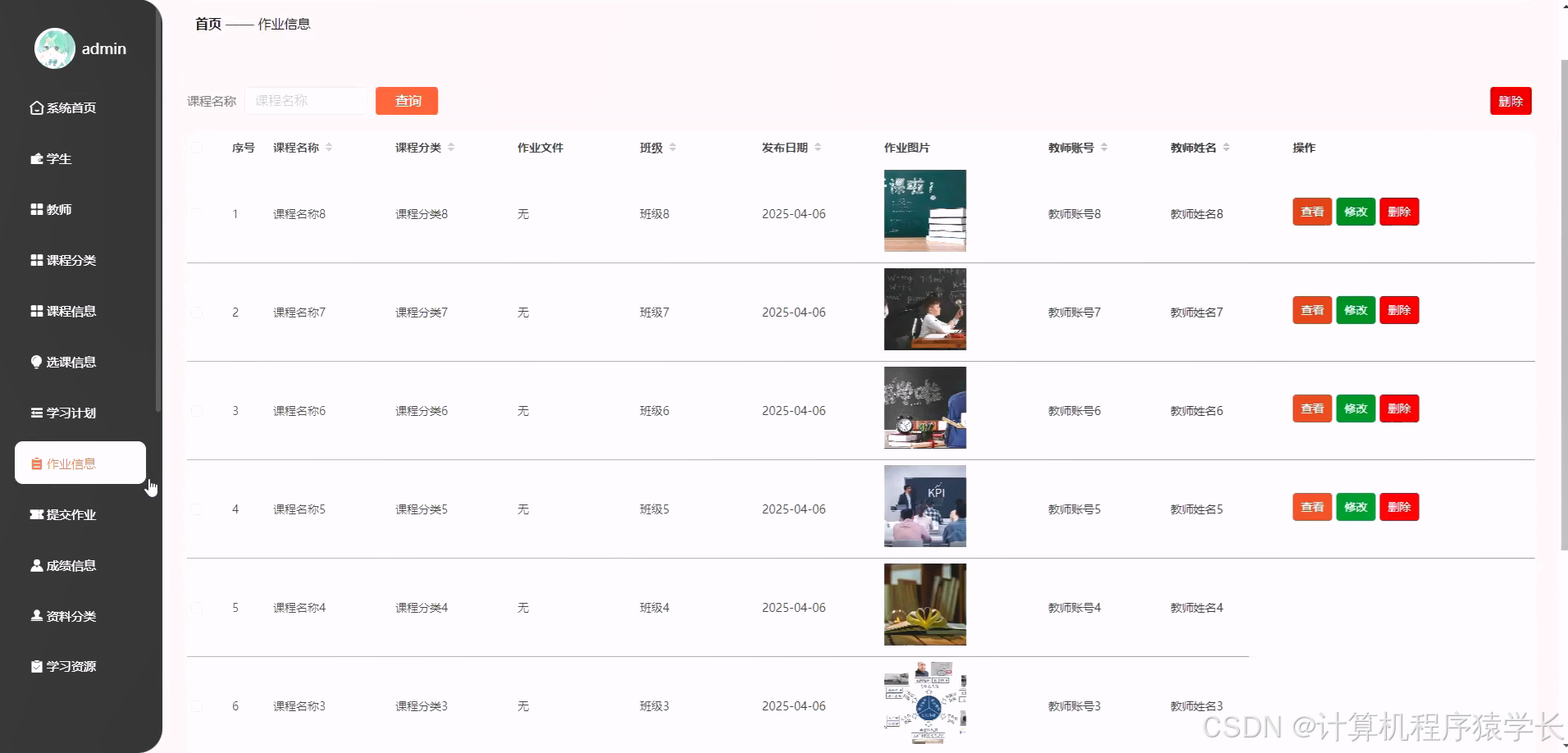Check the row for 课程名称5

point(197,509)
